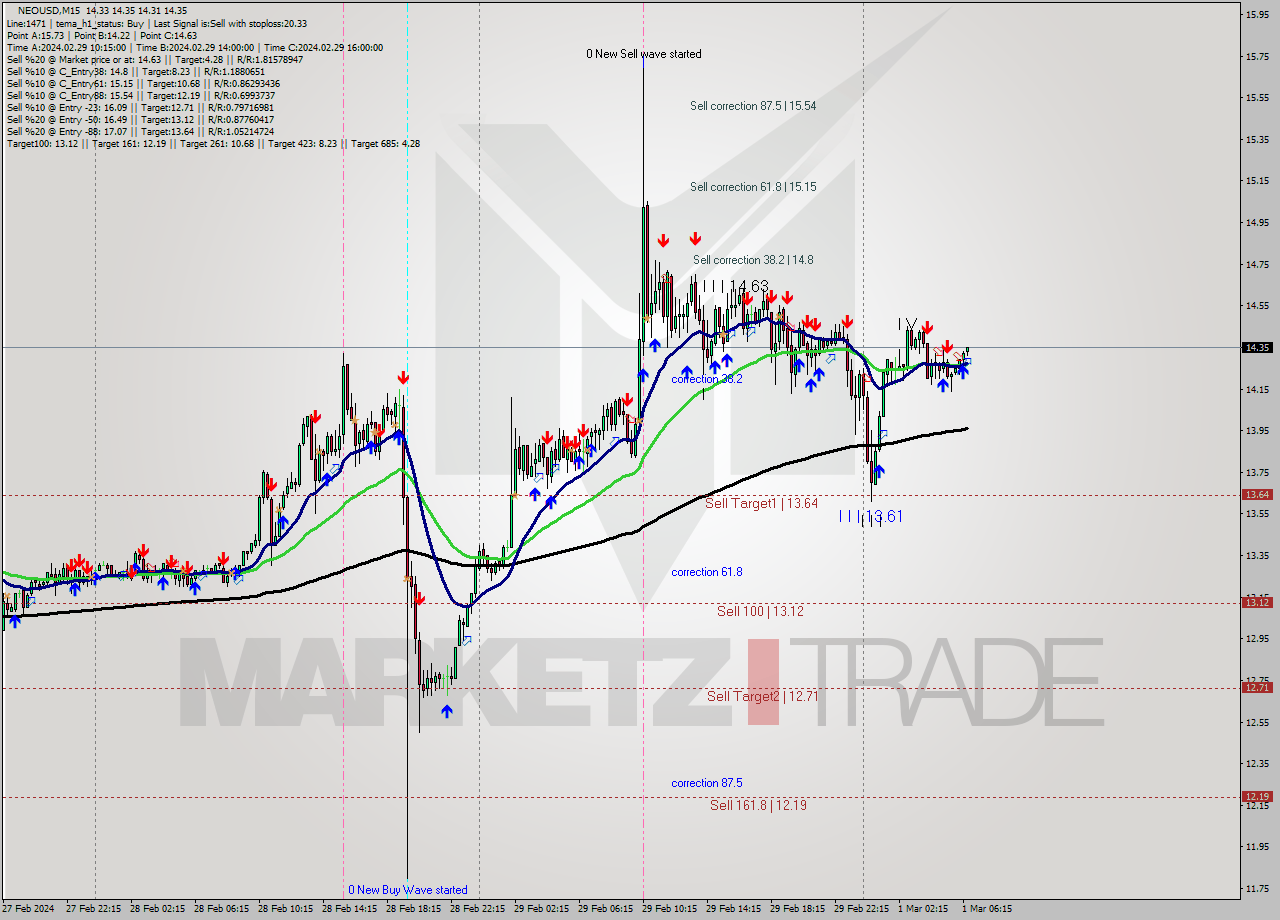Image resolution: width=1280 pixels, height=920 pixels.
Task: Click the 15.95 price scale value
Action: 1257,14
